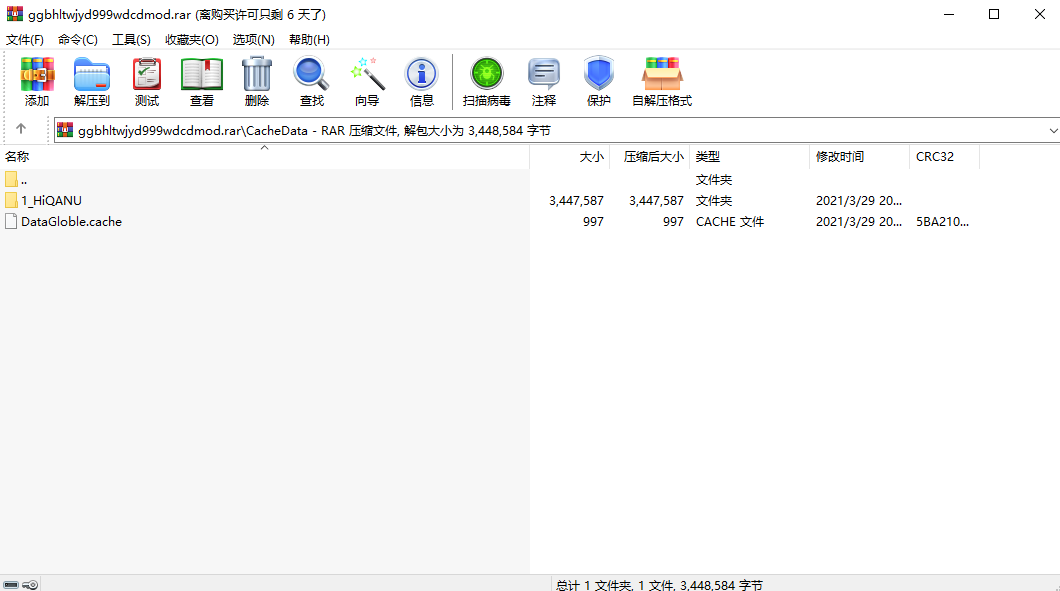Click 1_HiQANU packed size 3,447,587

656,201
